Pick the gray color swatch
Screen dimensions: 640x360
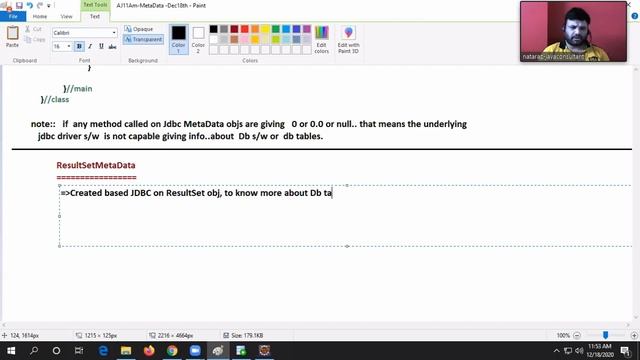[x=224, y=29]
